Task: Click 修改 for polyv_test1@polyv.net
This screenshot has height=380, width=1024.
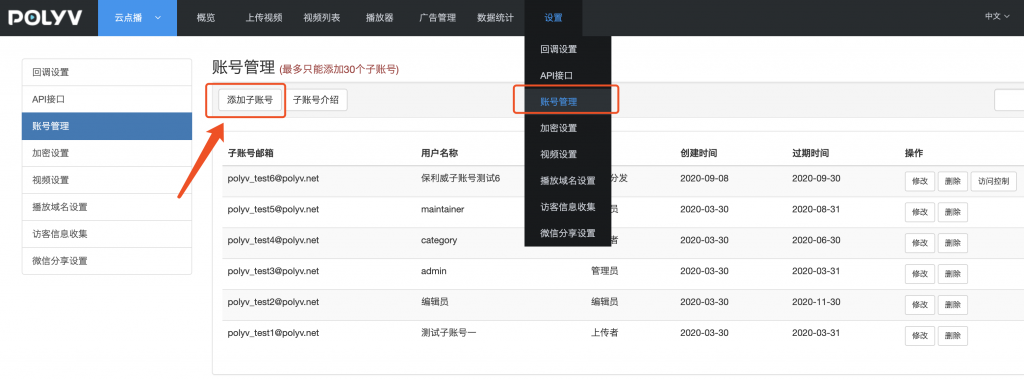Action: pos(920,336)
